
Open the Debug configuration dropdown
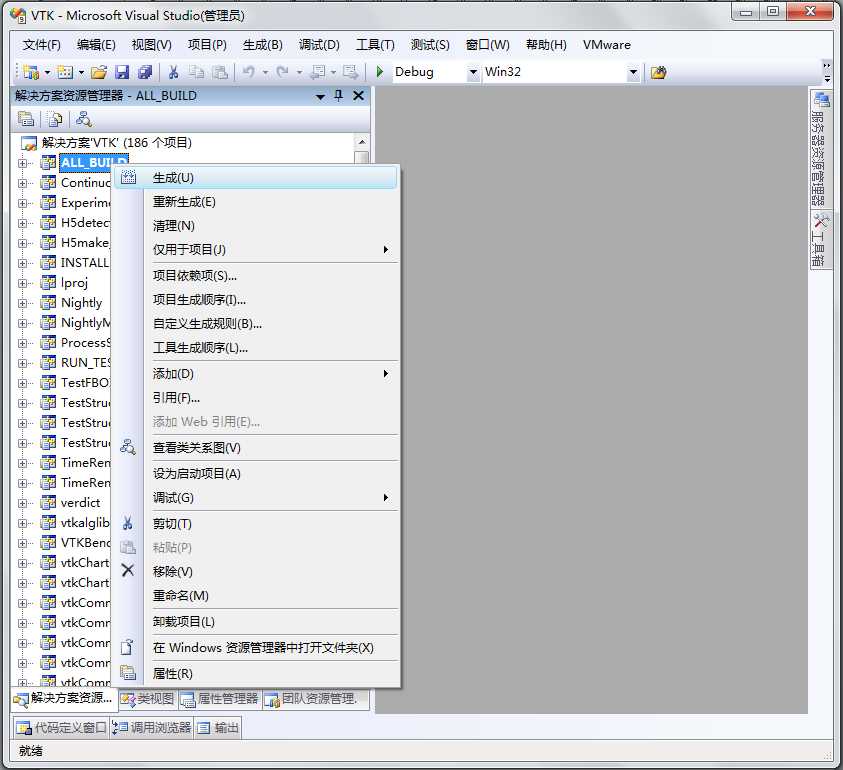pos(473,72)
